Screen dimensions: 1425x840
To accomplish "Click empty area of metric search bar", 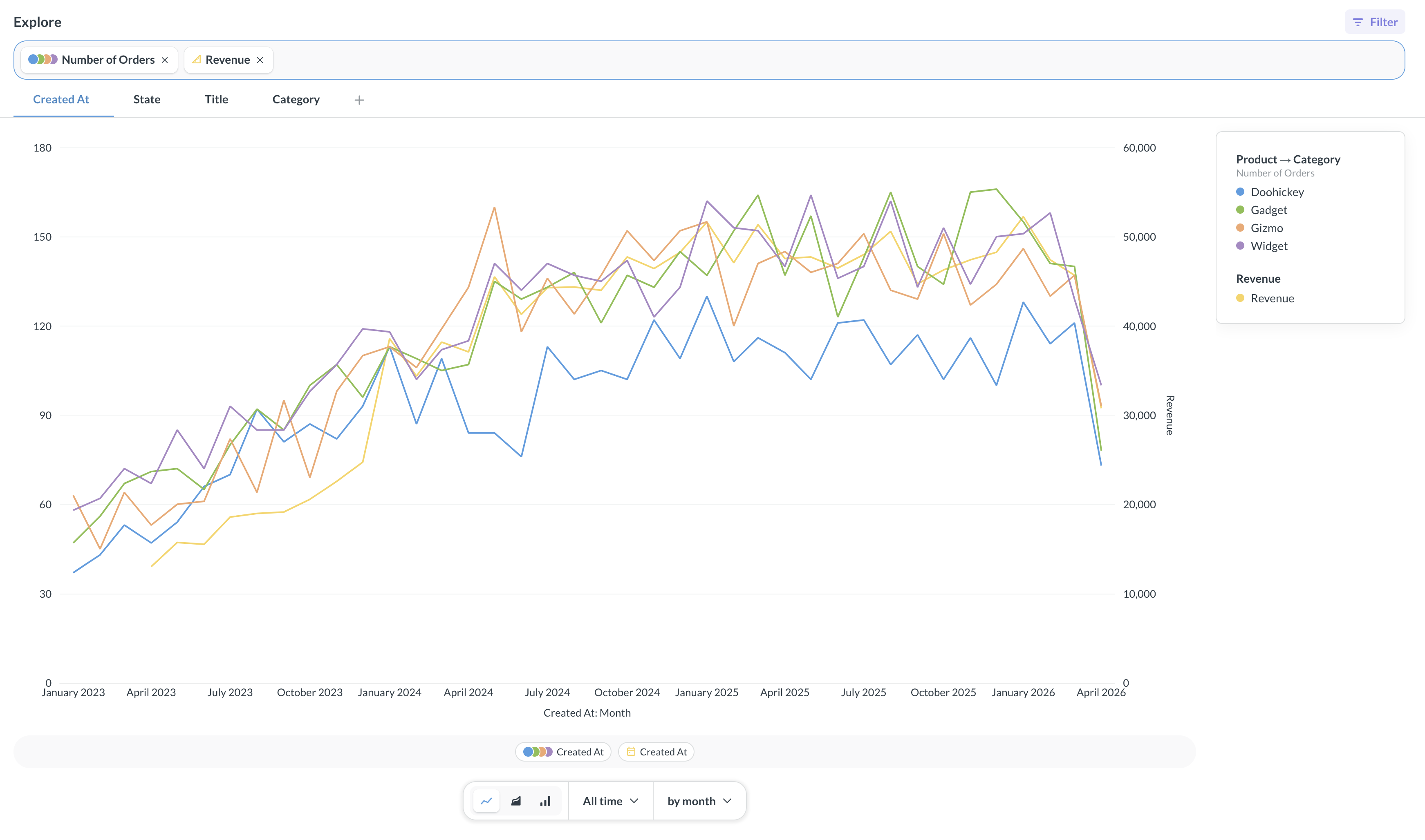I will (793, 60).
